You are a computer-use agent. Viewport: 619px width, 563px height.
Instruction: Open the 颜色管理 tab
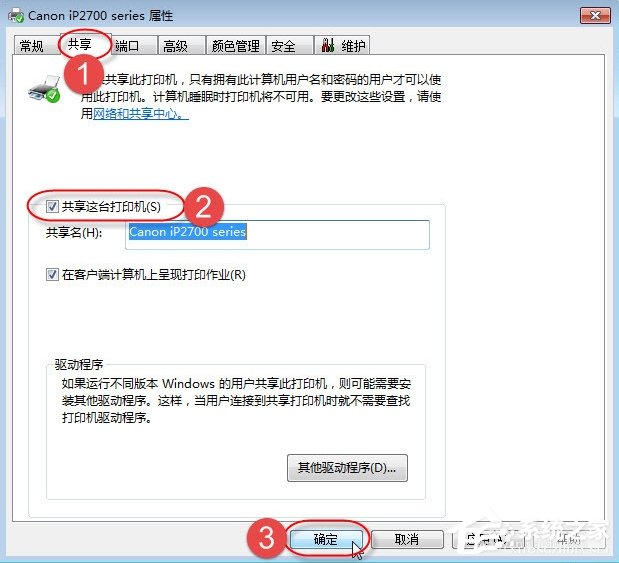click(235, 46)
